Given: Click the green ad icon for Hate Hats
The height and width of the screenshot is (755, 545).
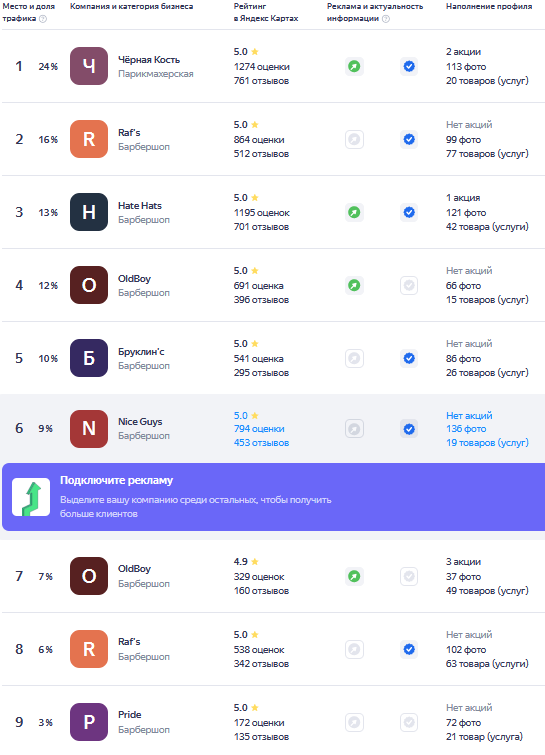Looking at the screenshot, I should pos(354,212).
